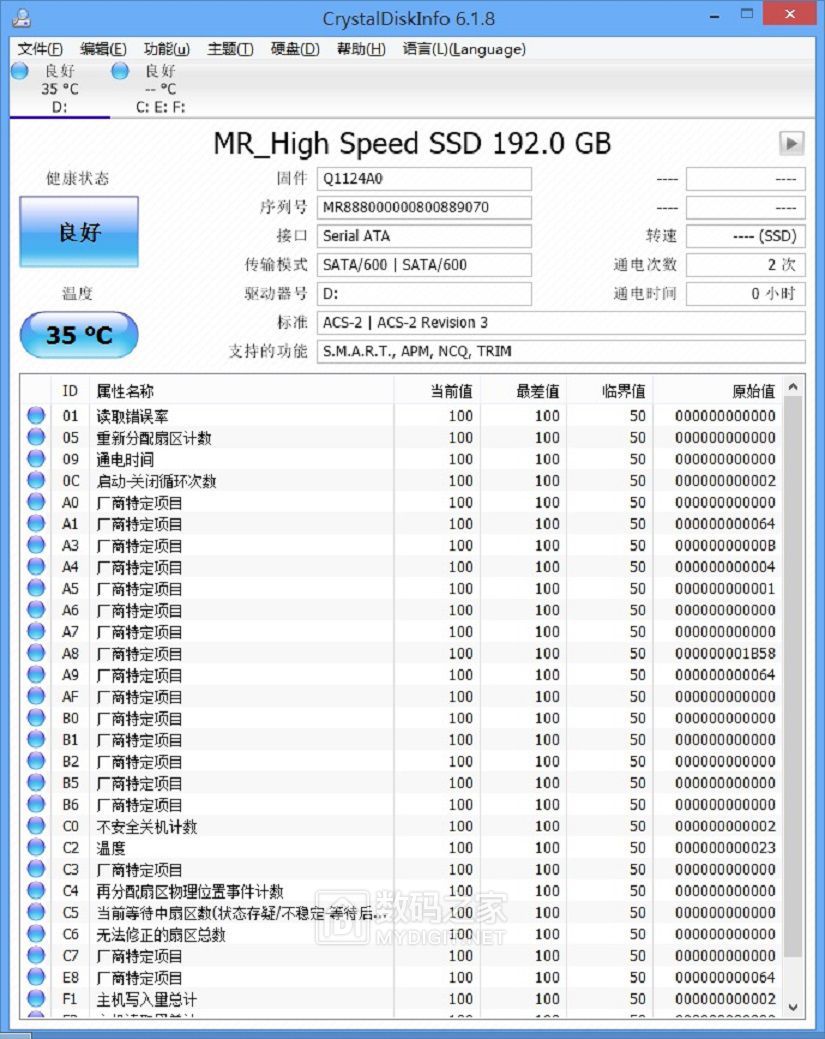Image resolution: width=825 pixels, height=1039 pixels.
Task: Click the 固件 firmware field Q1124A0
Action: coord(424,179)
